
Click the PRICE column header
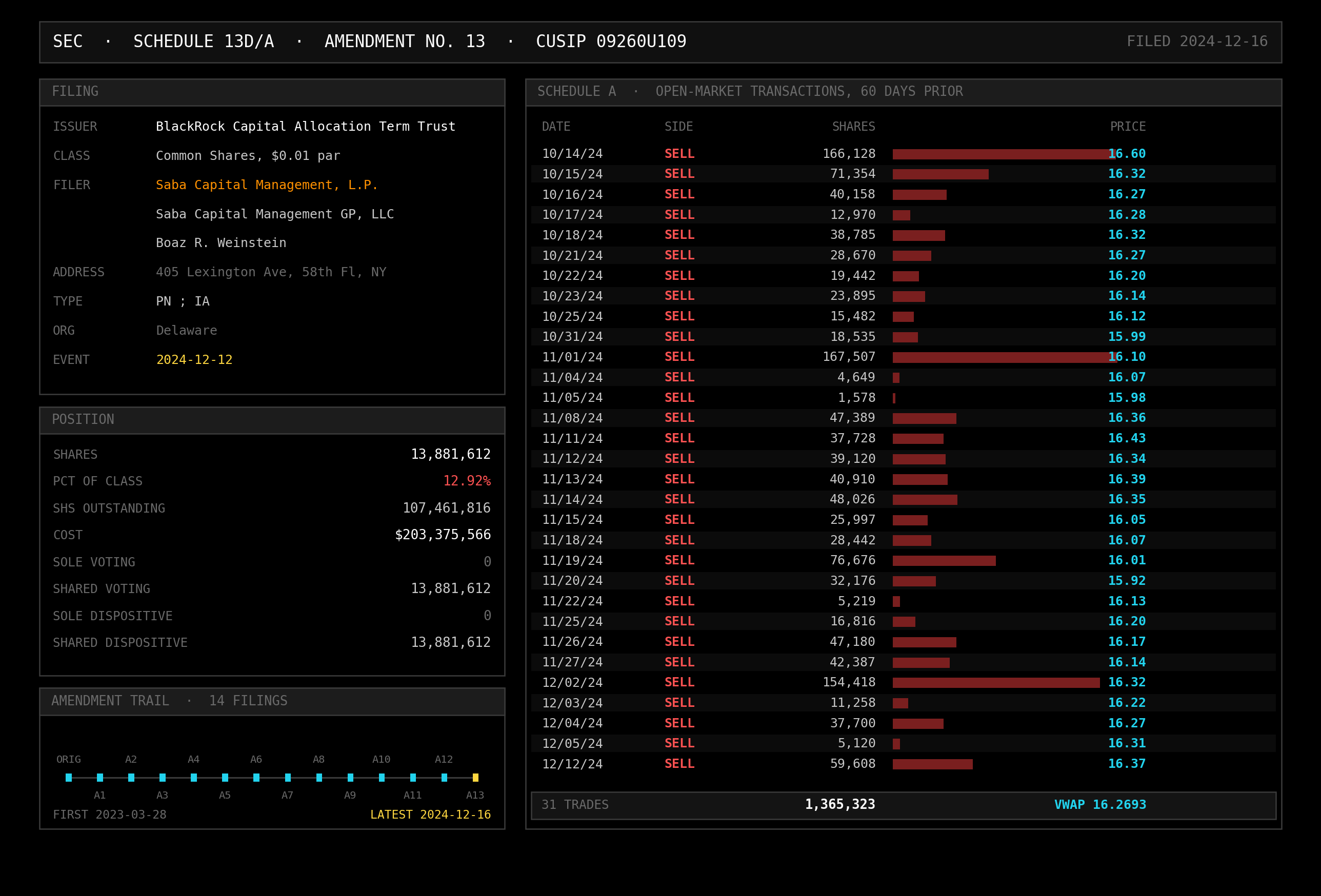coord(1128,126)
